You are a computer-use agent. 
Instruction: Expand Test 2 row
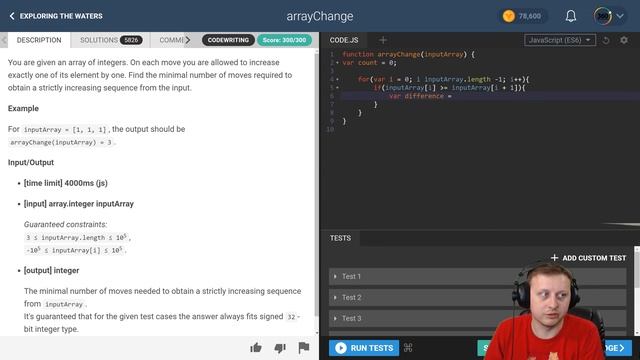click(x=477, y=297)
